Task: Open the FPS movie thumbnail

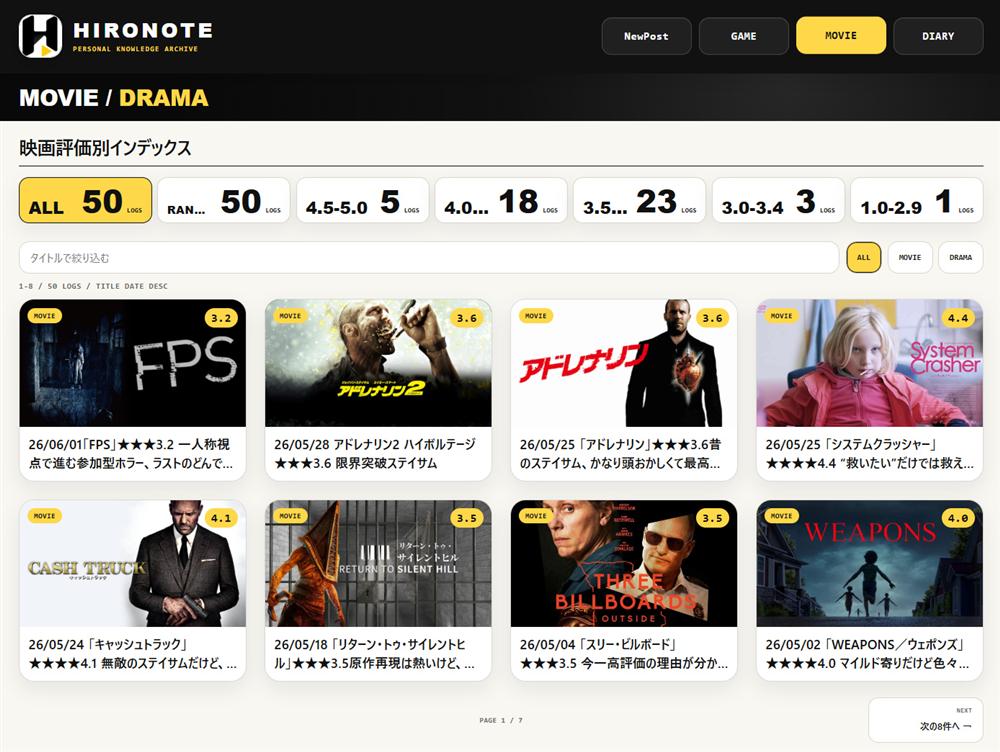Action: (133, 363)
